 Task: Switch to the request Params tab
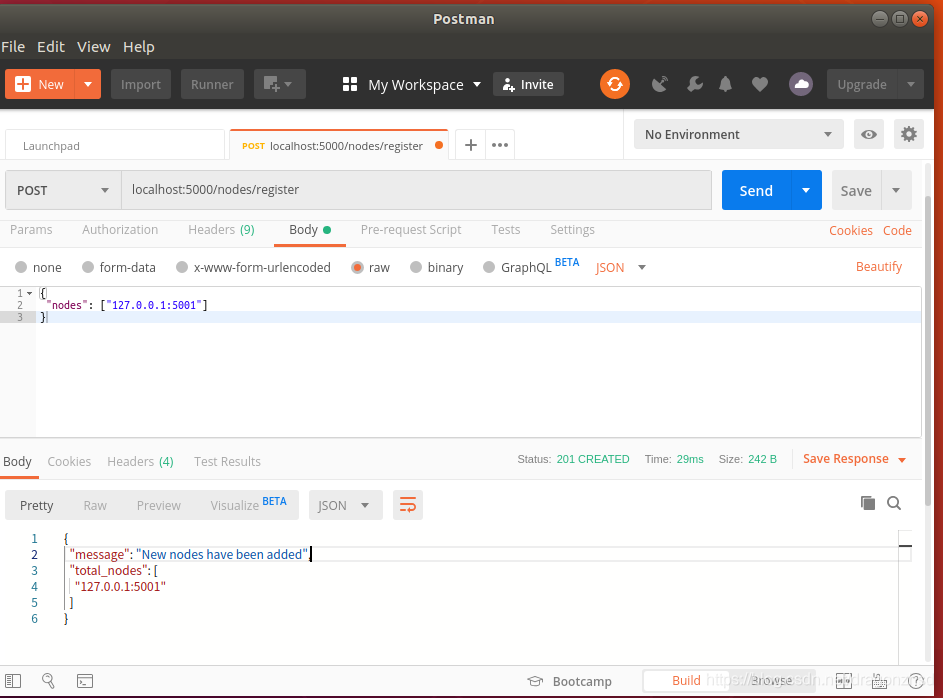coord(31,230)
